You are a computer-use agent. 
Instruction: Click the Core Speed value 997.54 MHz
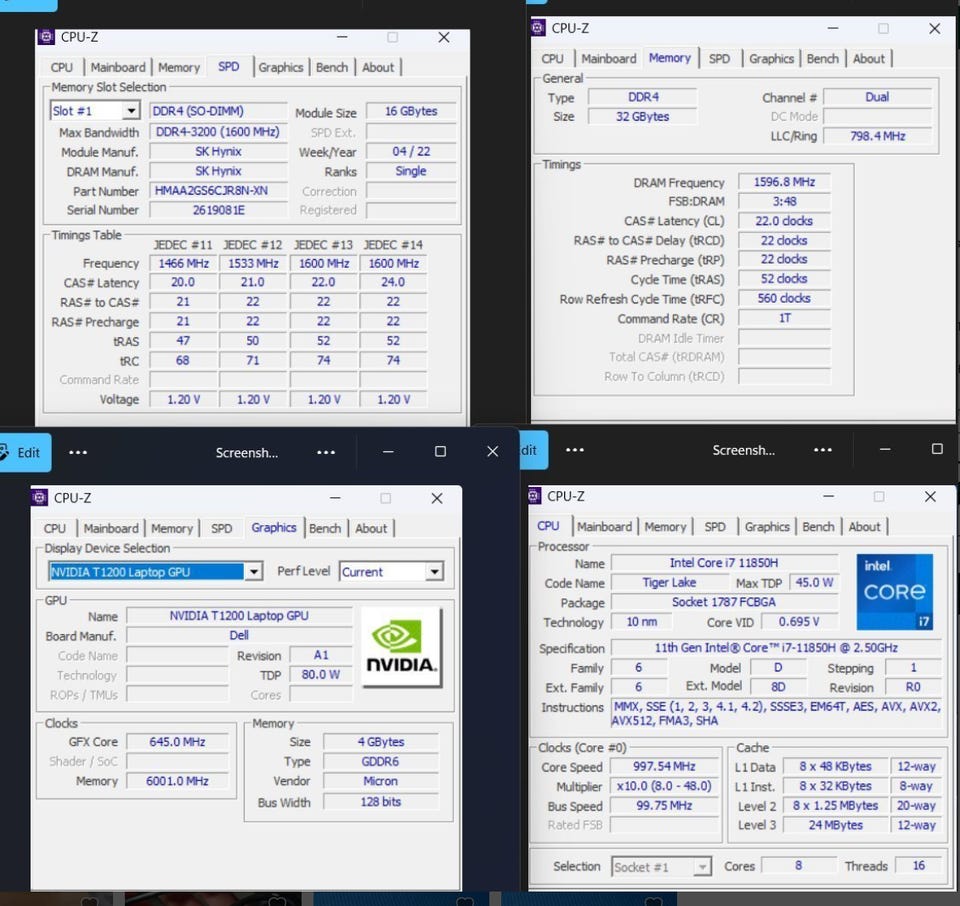[x=664, y=766]
